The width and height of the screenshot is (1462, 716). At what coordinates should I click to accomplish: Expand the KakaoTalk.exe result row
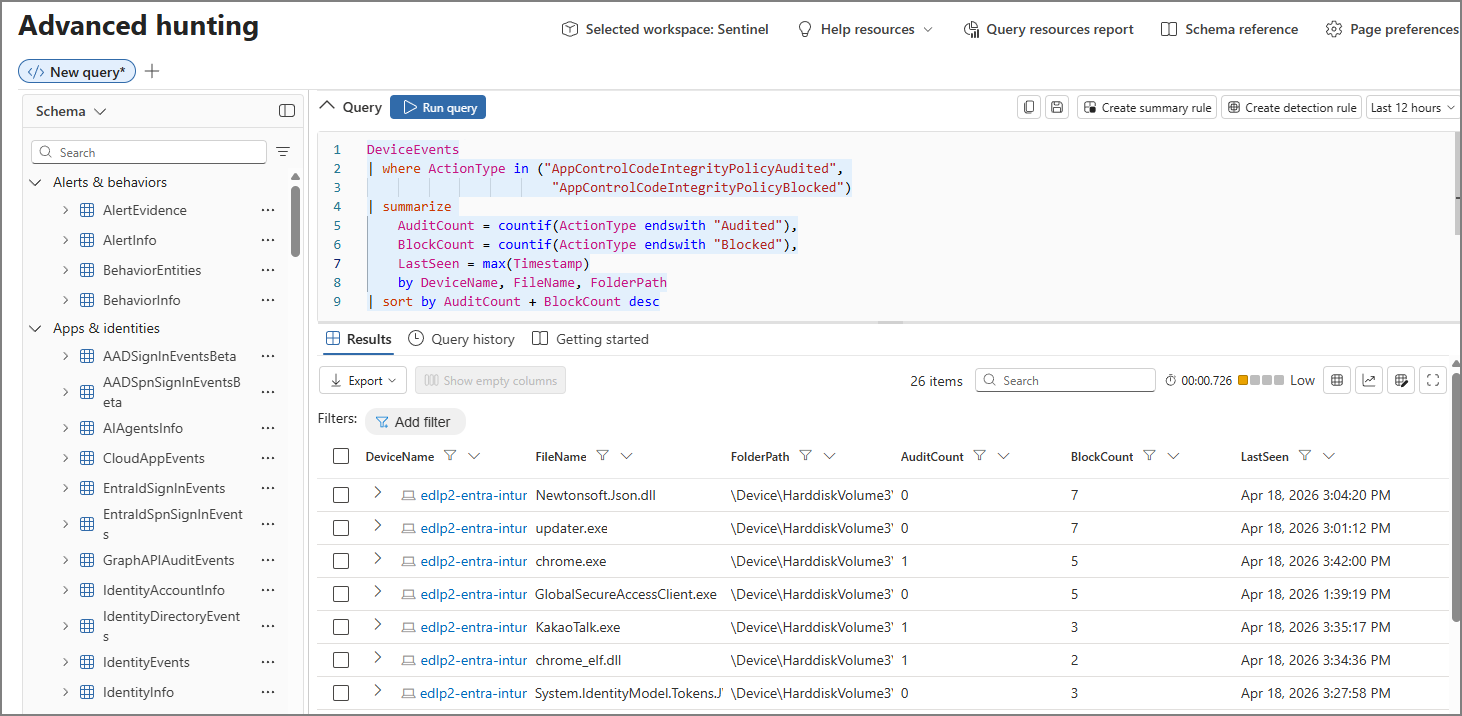[377, 624]
